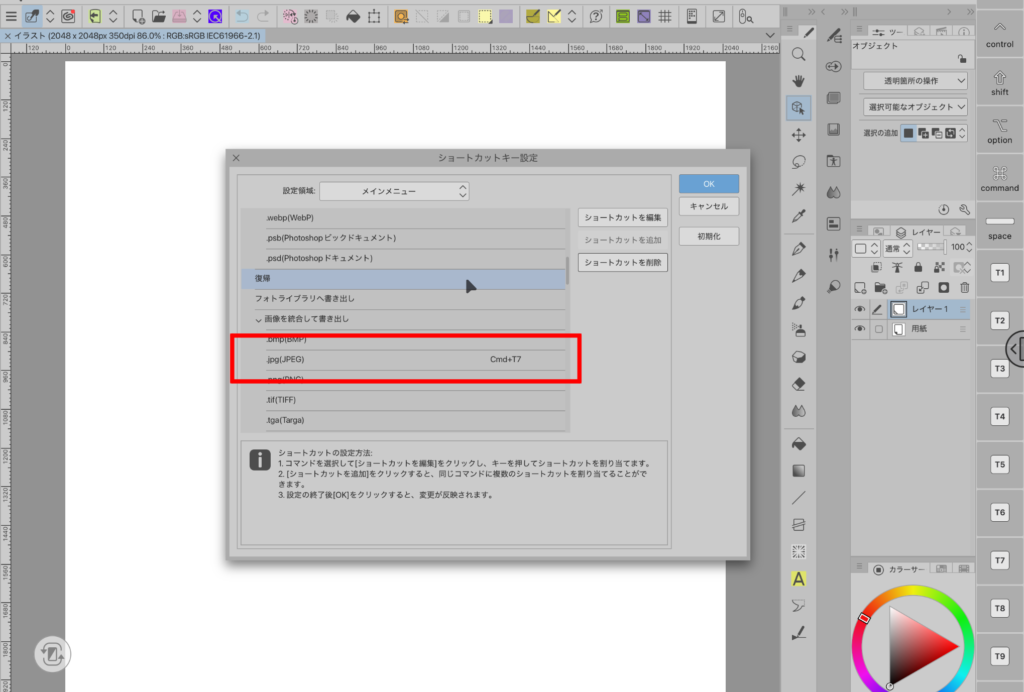Select the Eyedropper tool
Viewport: 1024px width, 692px height.
coord(799,216)
